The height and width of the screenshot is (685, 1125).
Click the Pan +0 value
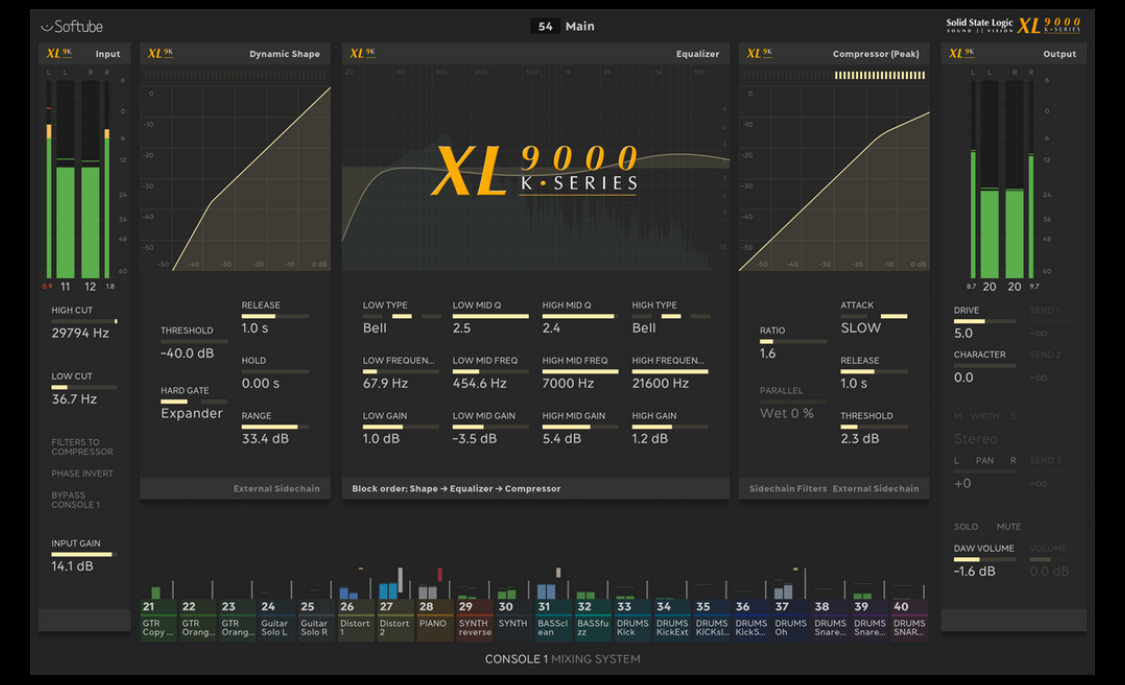tap(963, 483)
